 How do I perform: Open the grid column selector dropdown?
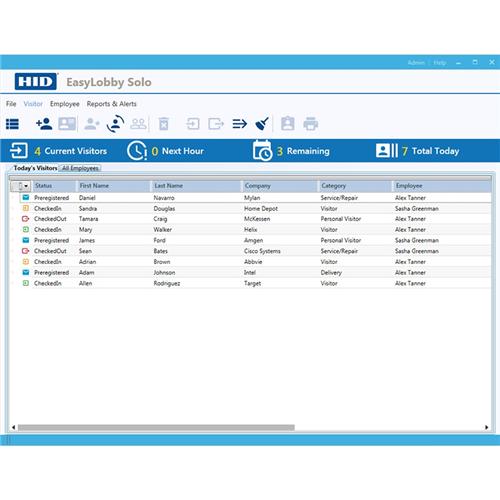(x=21, y=186)
